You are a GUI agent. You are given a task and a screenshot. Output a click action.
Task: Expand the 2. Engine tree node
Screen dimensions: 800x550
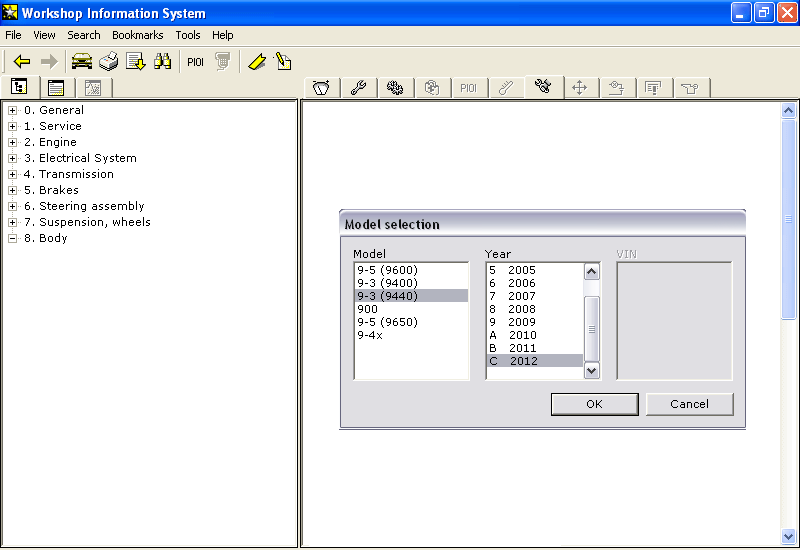tap(12, 142)
